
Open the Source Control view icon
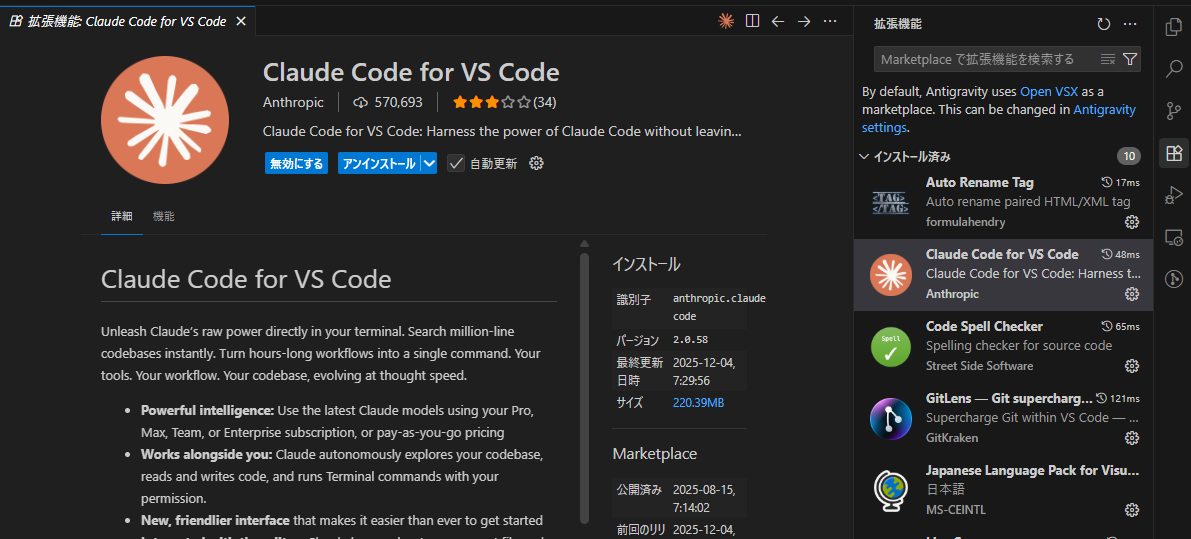[x=1174, y=112]
